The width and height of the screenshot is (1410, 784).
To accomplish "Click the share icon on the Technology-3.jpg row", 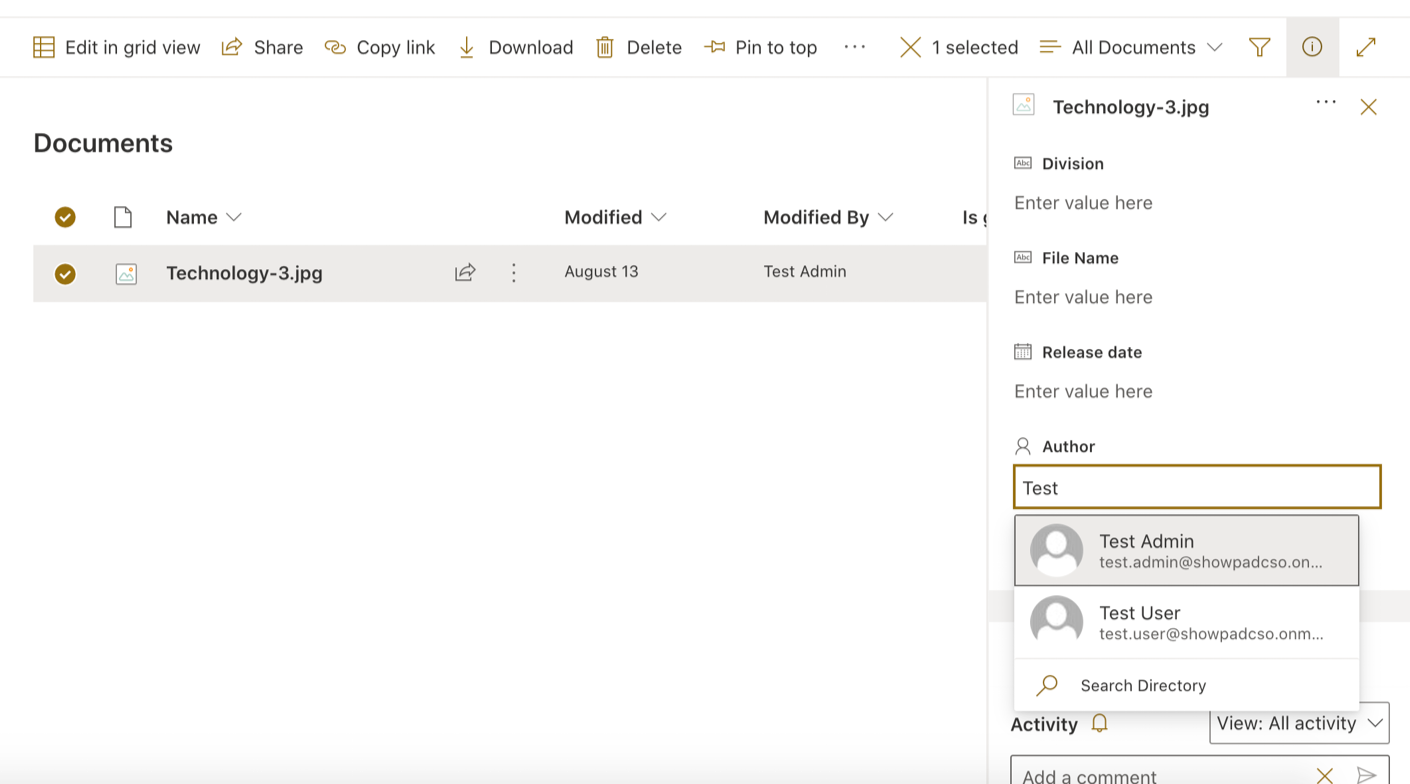I will coord(465,272).
